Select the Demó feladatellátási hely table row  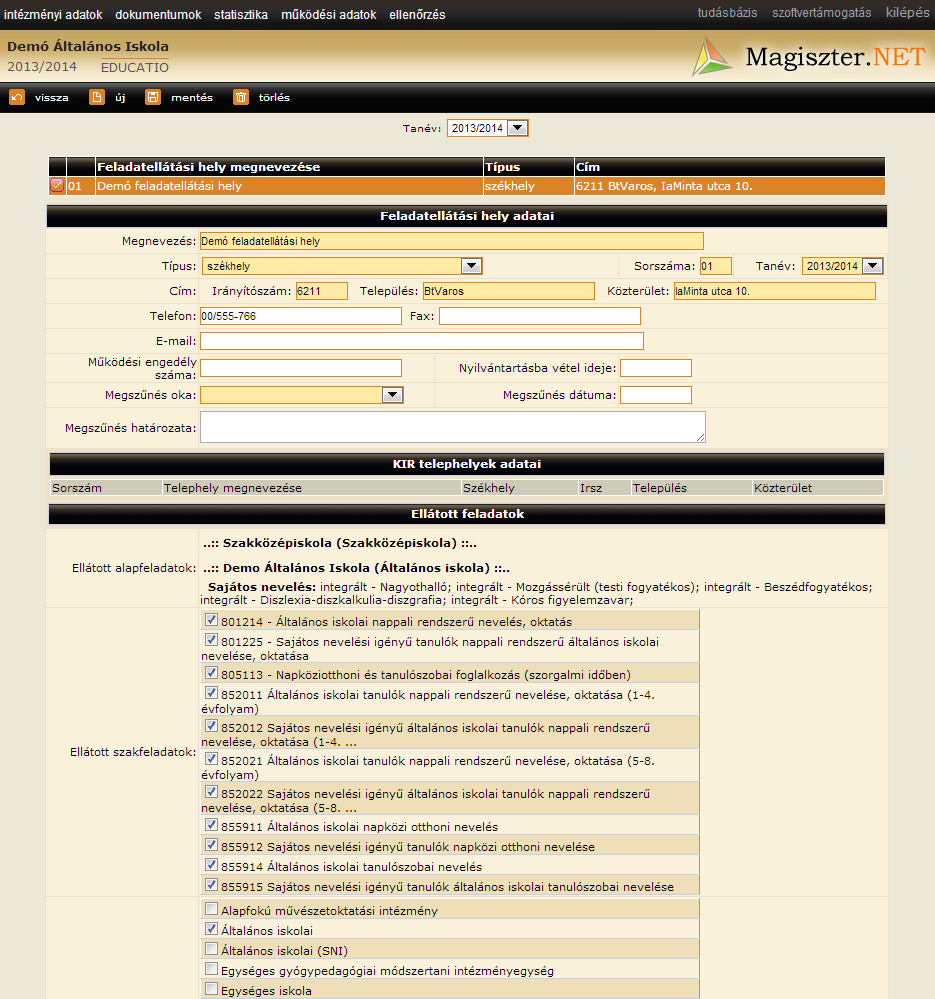pos(467,186)
